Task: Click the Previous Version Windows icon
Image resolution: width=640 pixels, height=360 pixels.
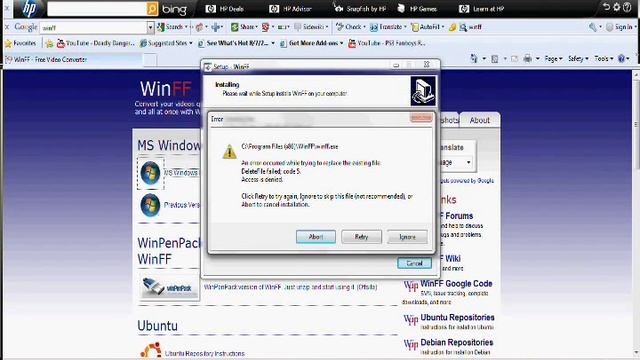Action: click(150, 204)
